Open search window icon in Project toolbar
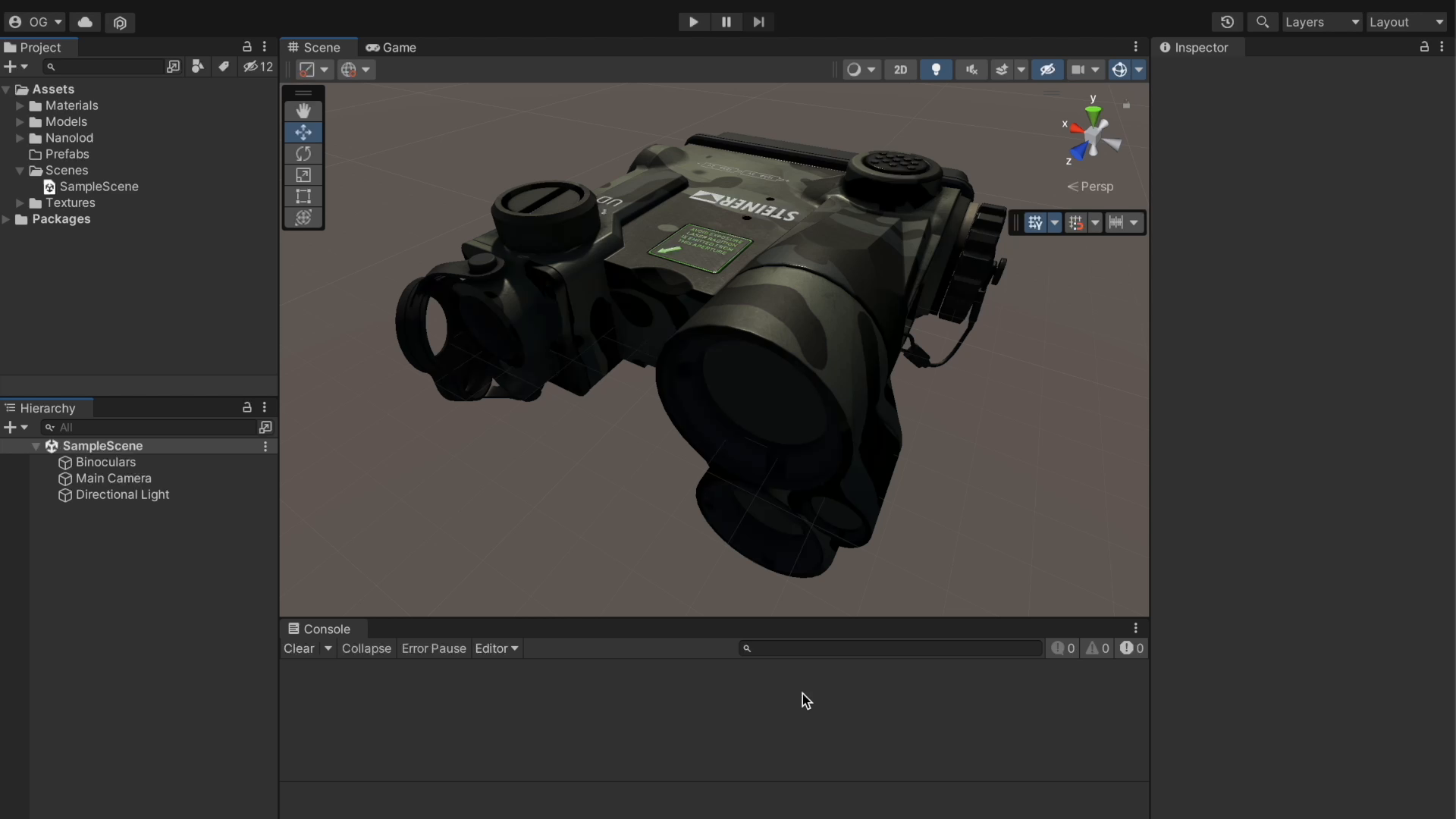Screen dimensions: 1456x819 point(173,67)
